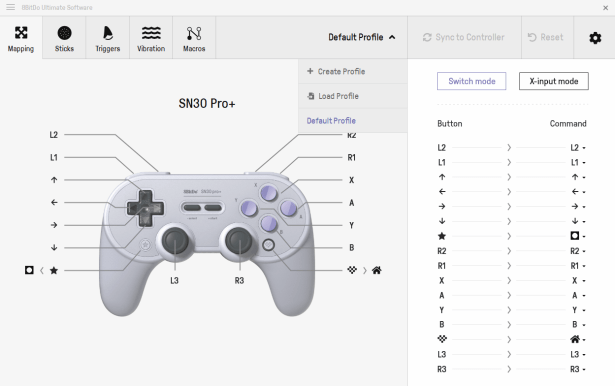Open A command dropdown in list
The image size is (615, 386).
578,295
